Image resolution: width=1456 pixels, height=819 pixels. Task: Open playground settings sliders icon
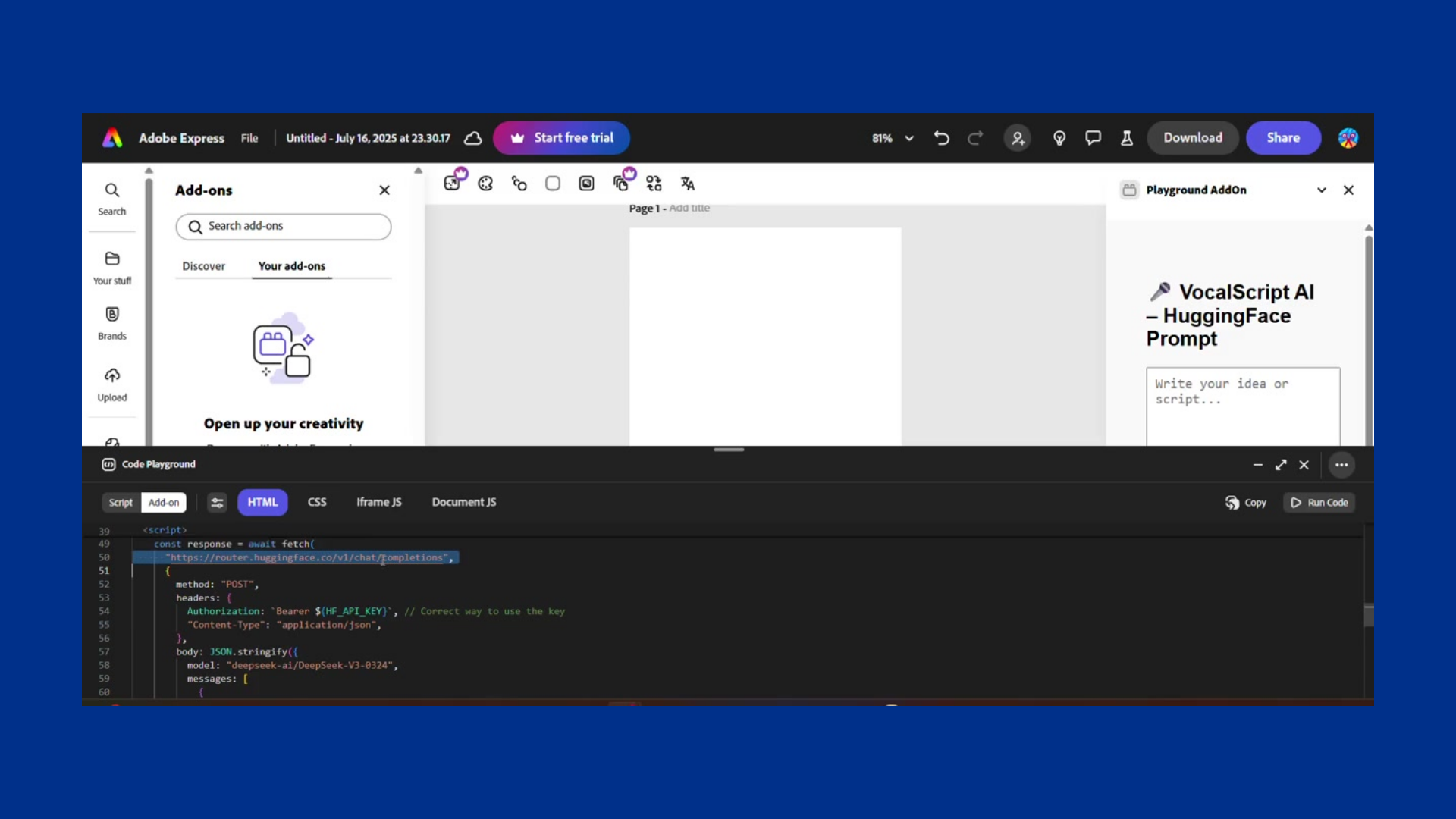(217, 502)
